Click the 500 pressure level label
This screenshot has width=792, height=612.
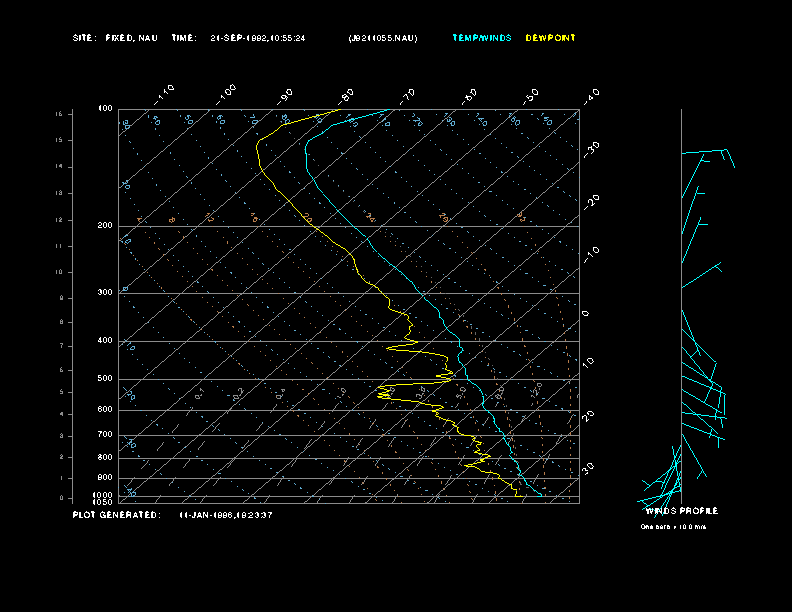click(105, 378)
